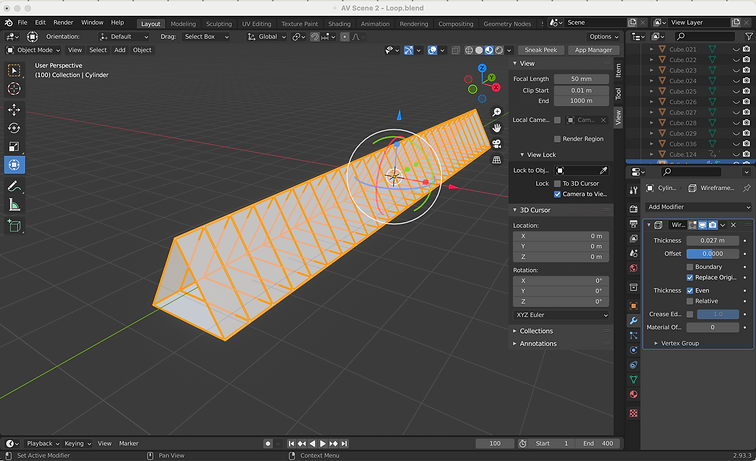Expand the Collections panel
The image size is (756, 461).
[x=536, y=331]
